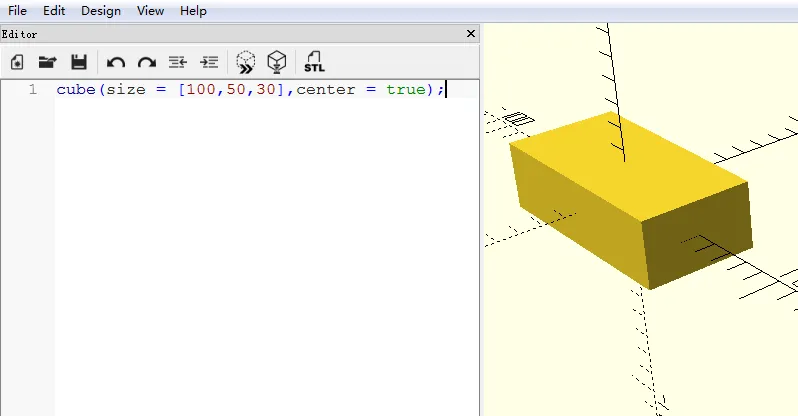Open the Edit menu
798x416 pixels.
coord(54,11)
